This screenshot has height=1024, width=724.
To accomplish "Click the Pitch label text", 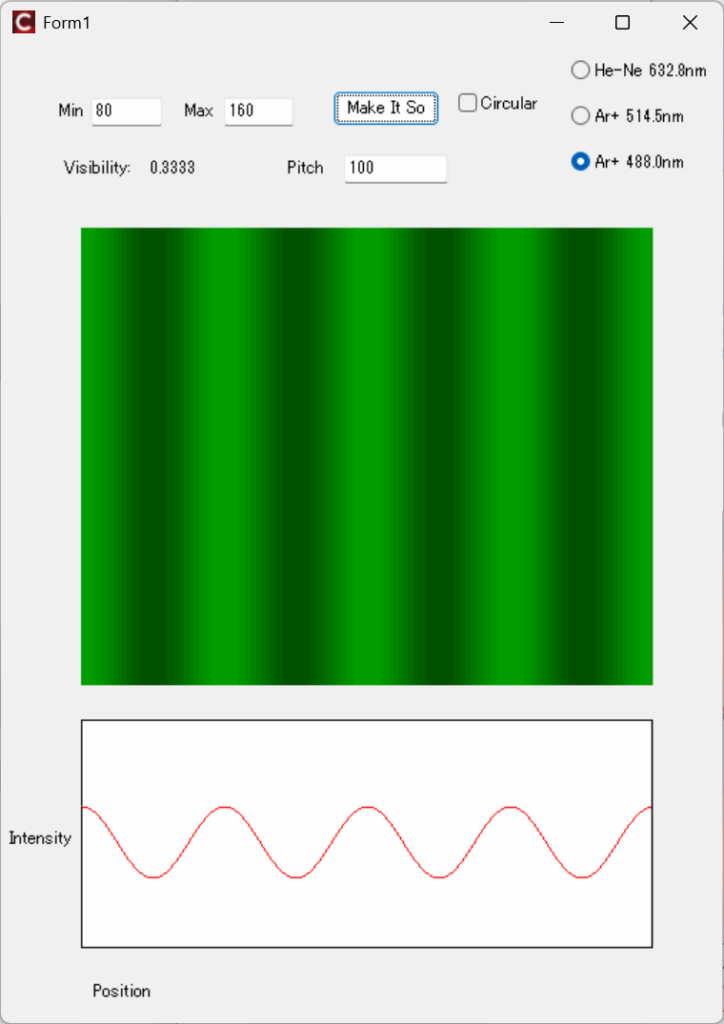I will click(305, 168).
